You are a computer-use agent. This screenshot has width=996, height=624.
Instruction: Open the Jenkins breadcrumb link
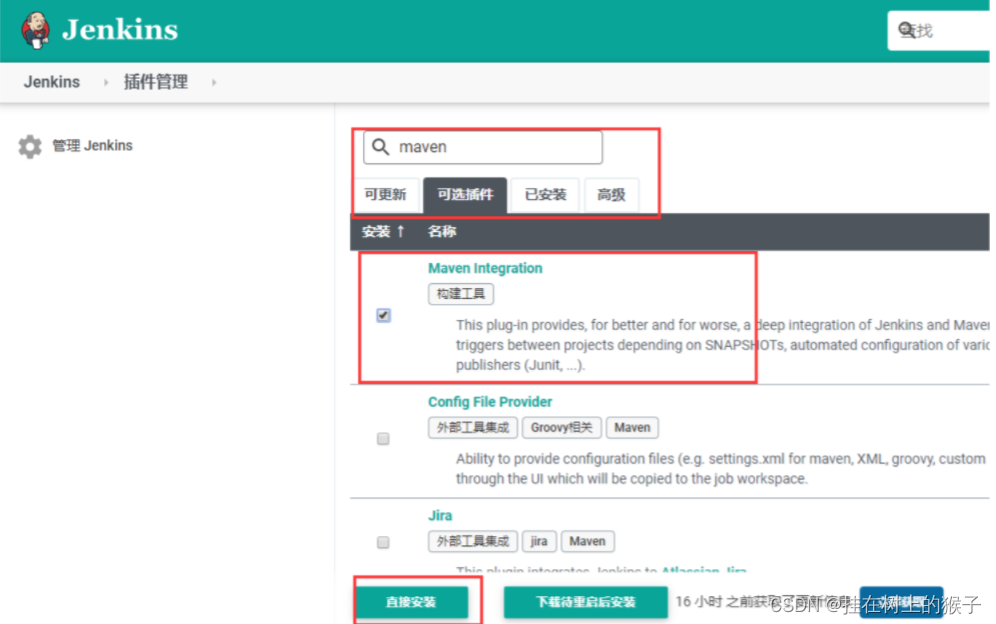(x=51, y=82)
